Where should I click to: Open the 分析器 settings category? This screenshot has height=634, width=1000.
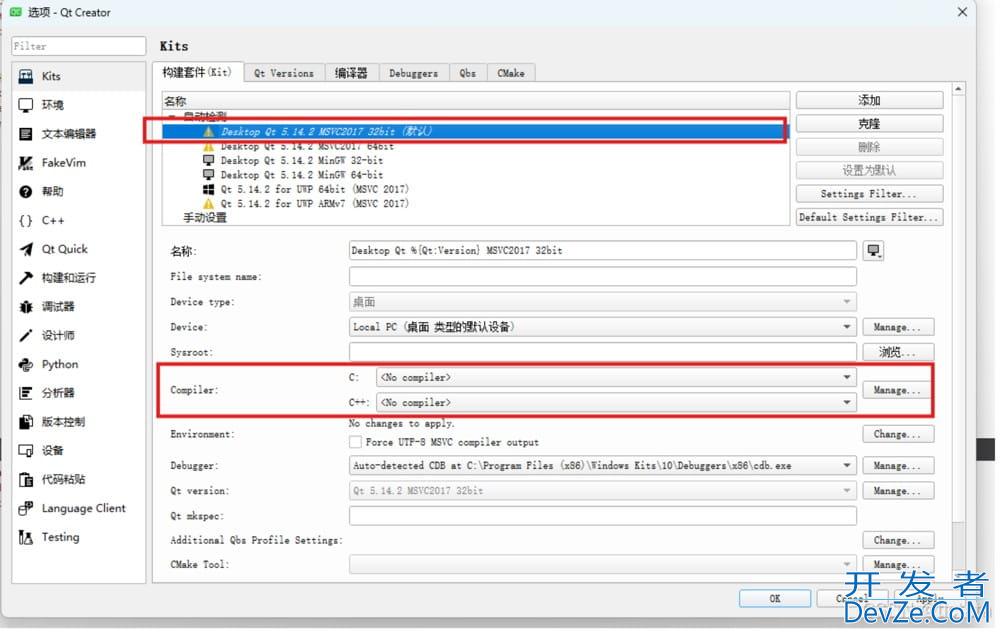tap(79, 394)
